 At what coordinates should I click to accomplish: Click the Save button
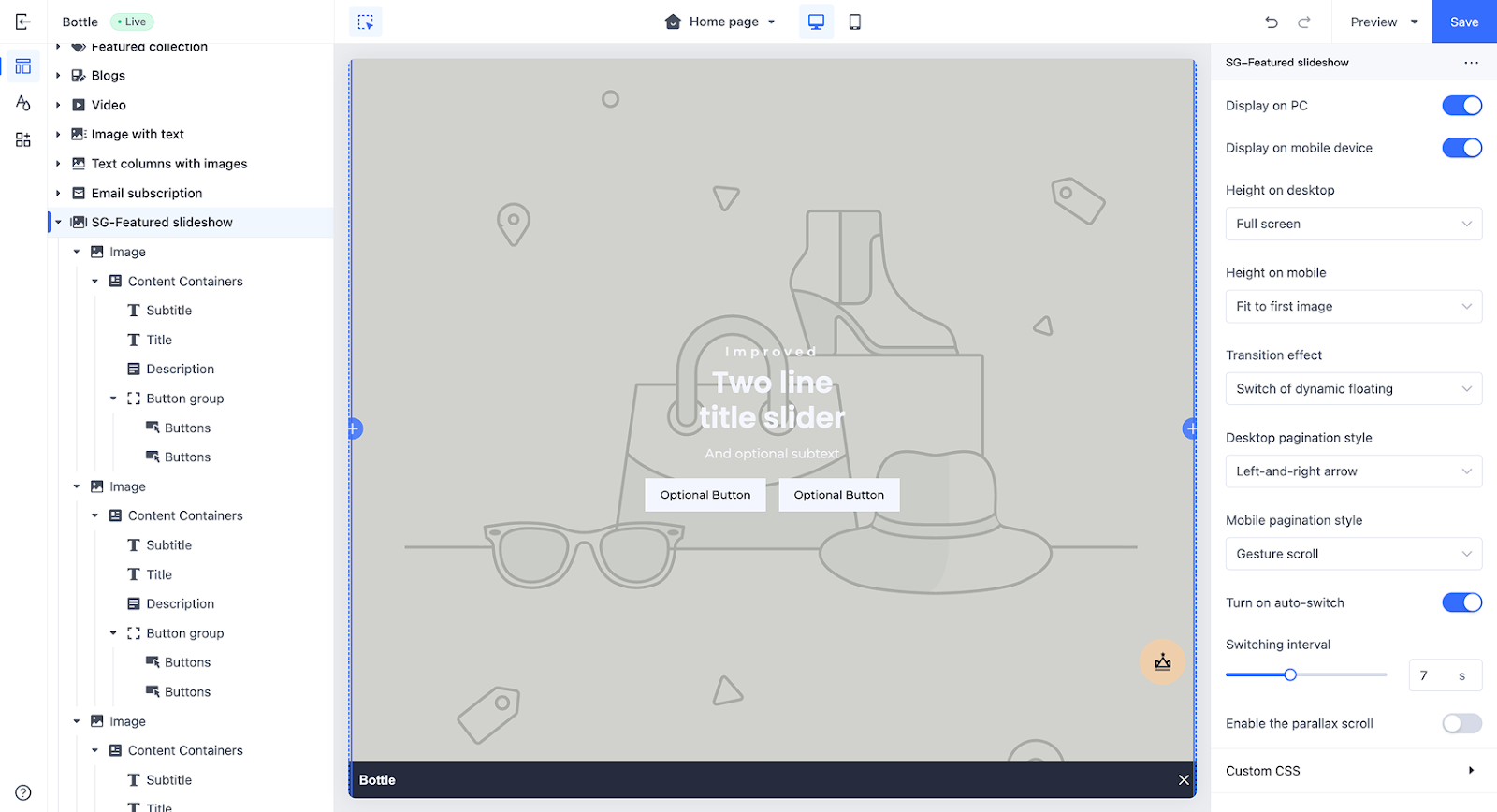(x=1464, y=22)
